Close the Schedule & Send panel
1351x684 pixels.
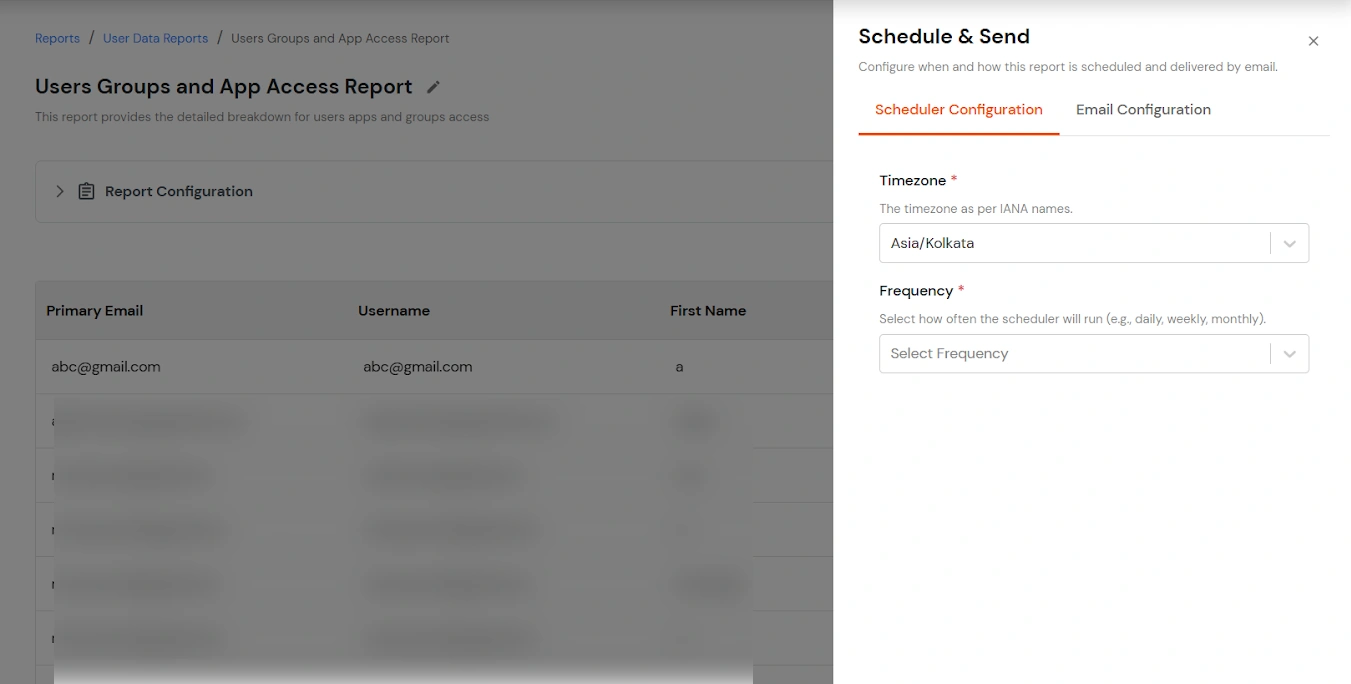[1313, 41]
